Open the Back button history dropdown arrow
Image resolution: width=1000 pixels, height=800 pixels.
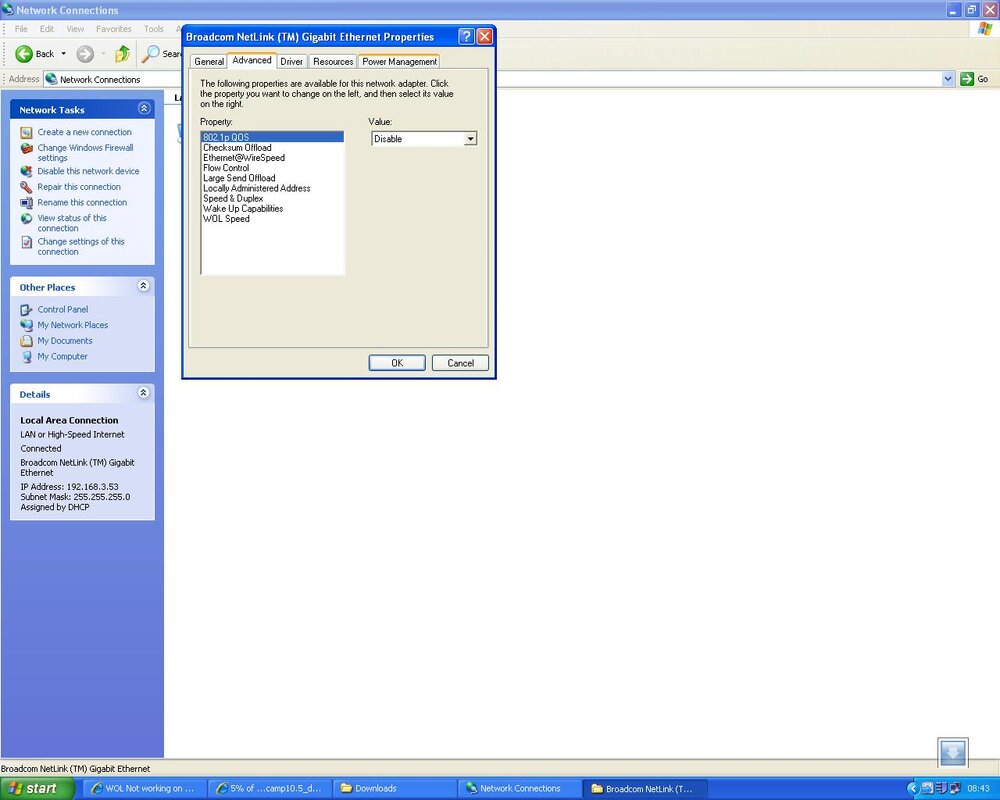64,54
